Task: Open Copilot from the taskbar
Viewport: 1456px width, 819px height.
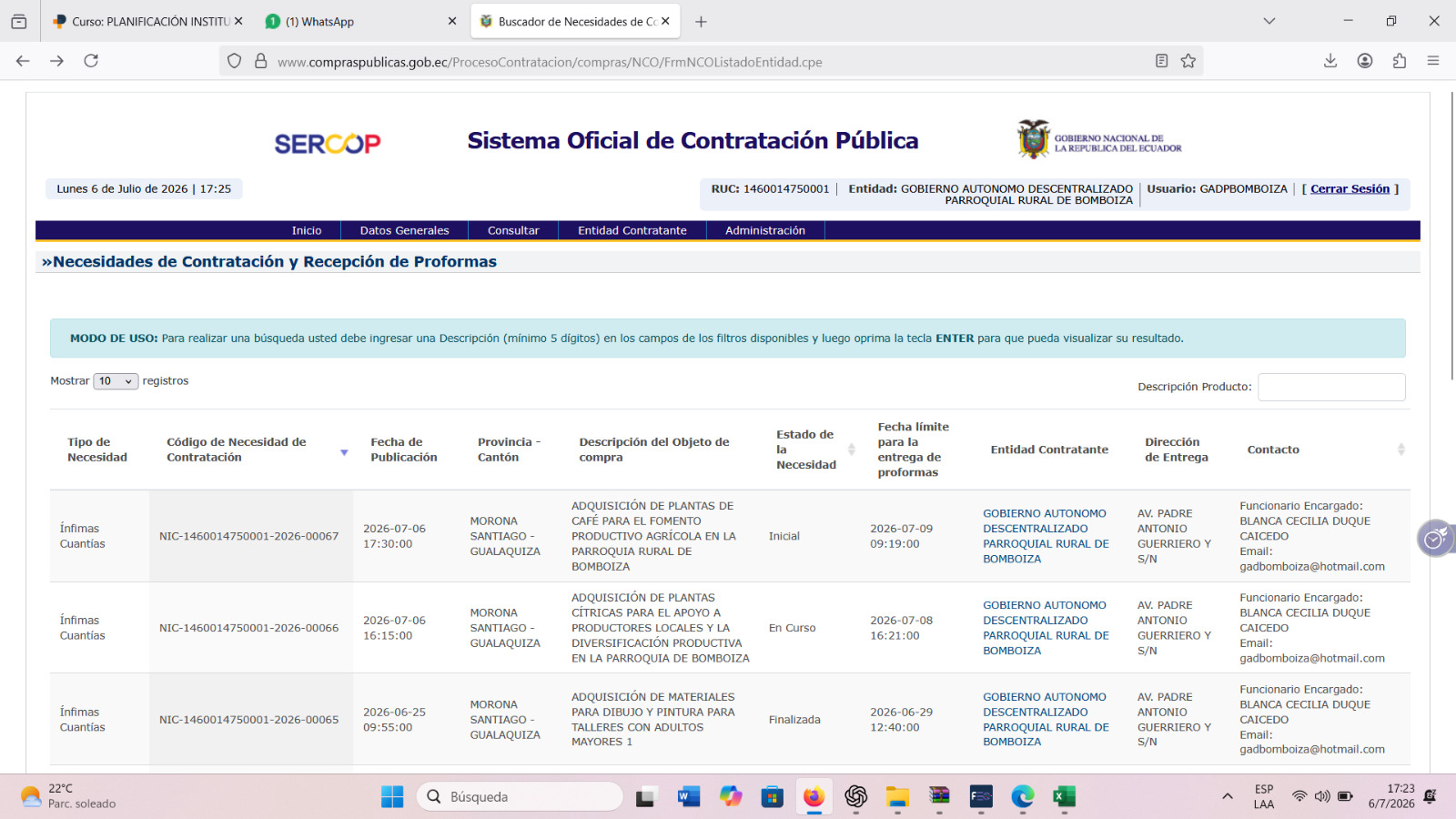Action: tap(730, 796)
